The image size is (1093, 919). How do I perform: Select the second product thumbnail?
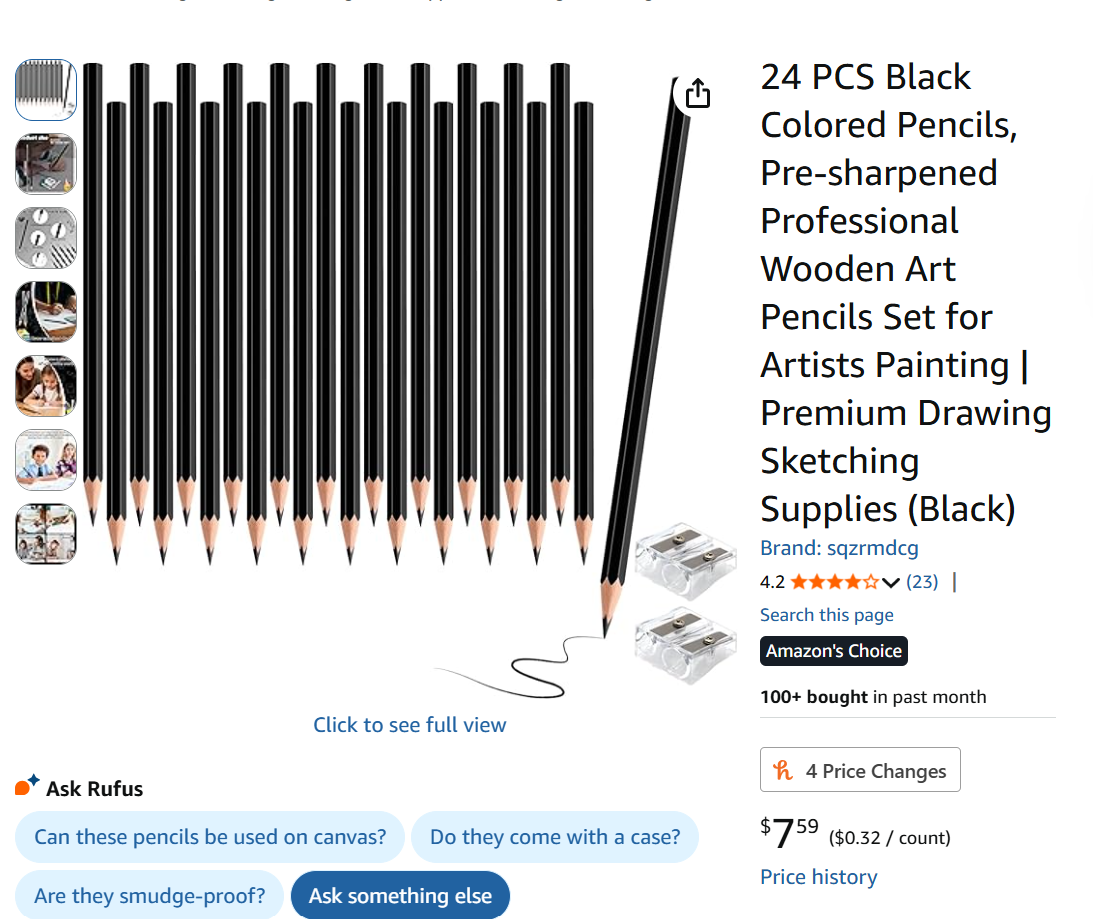tap(46, 164)
